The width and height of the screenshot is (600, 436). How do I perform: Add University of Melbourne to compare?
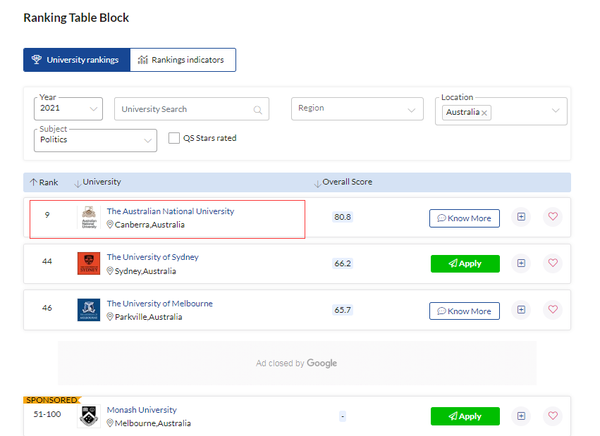coord(521,310)
